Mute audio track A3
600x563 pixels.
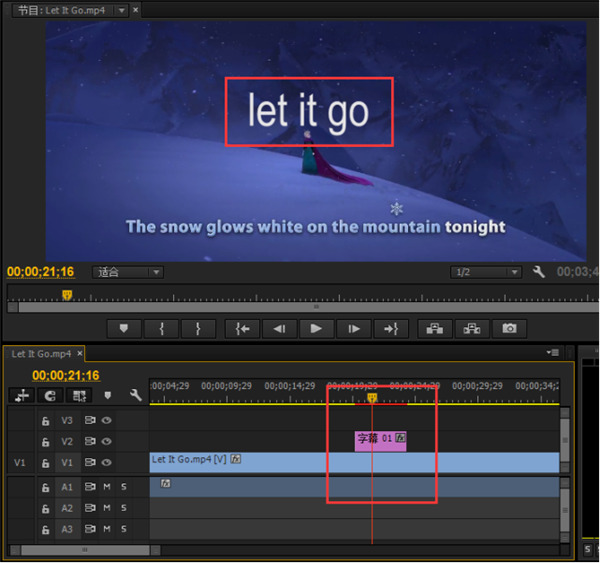click(107, 529)
